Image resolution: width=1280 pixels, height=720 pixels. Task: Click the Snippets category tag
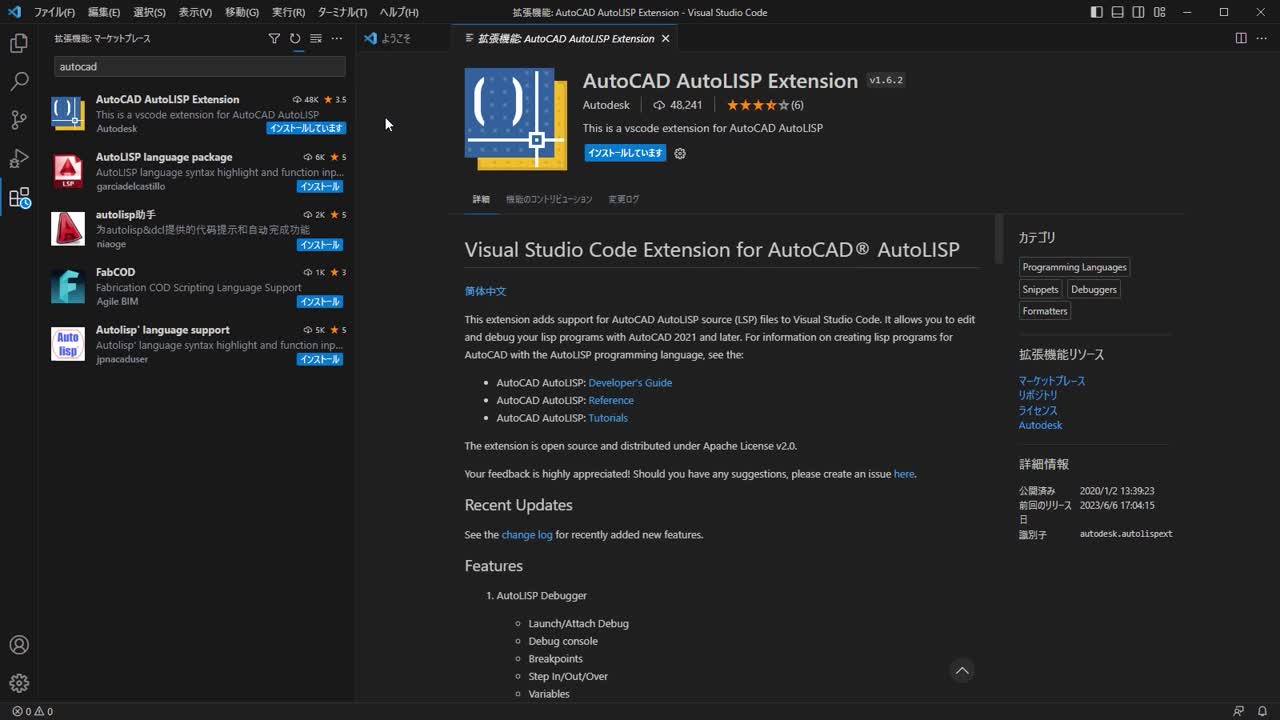pyautogui.click(x=1040, y=289)
